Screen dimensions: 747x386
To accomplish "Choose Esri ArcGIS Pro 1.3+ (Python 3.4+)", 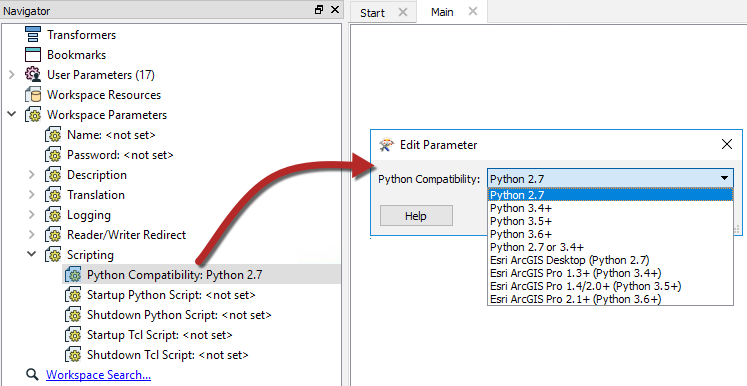I will pos(610,273).
